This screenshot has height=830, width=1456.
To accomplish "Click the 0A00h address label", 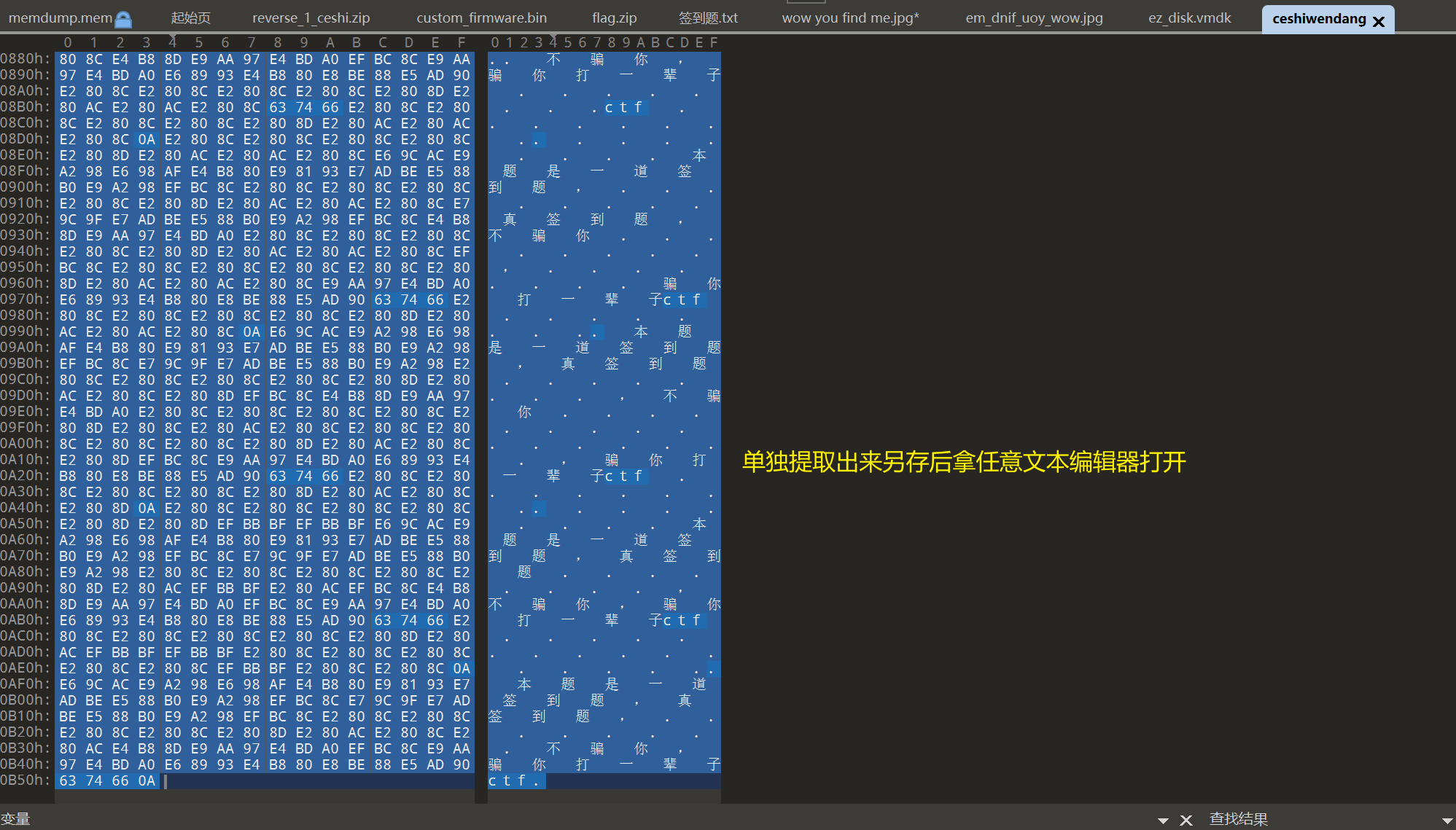I will pyautogui.click(x=25, y=444).
